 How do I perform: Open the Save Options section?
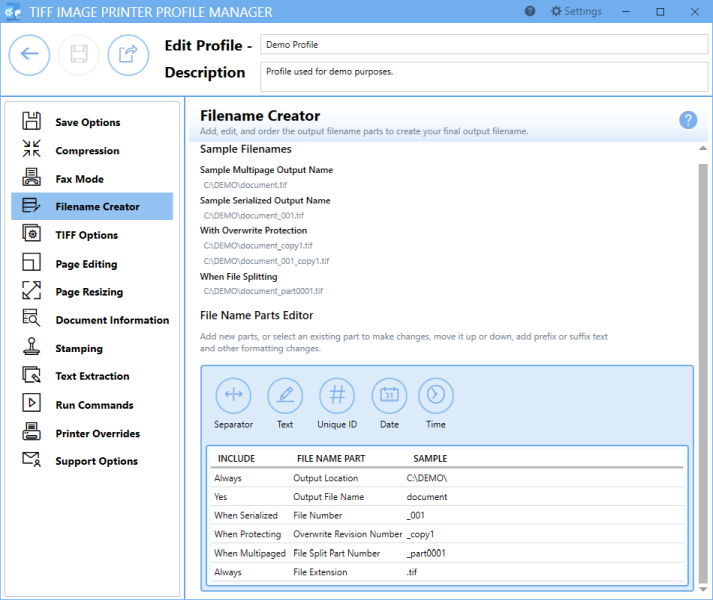pyautogui.click(x=92, y=122)
